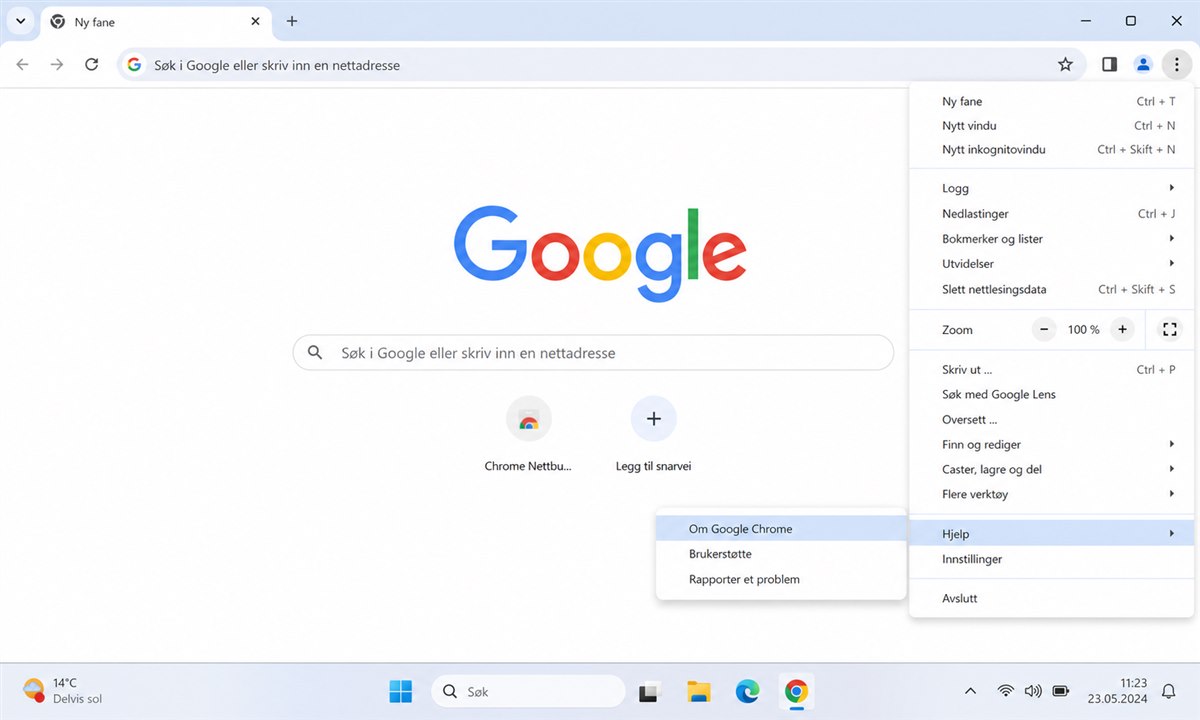This screenshot has width=1200, height=720.
Task: Click the three-dot Chrome menu button
Action: coord(1177,65)
